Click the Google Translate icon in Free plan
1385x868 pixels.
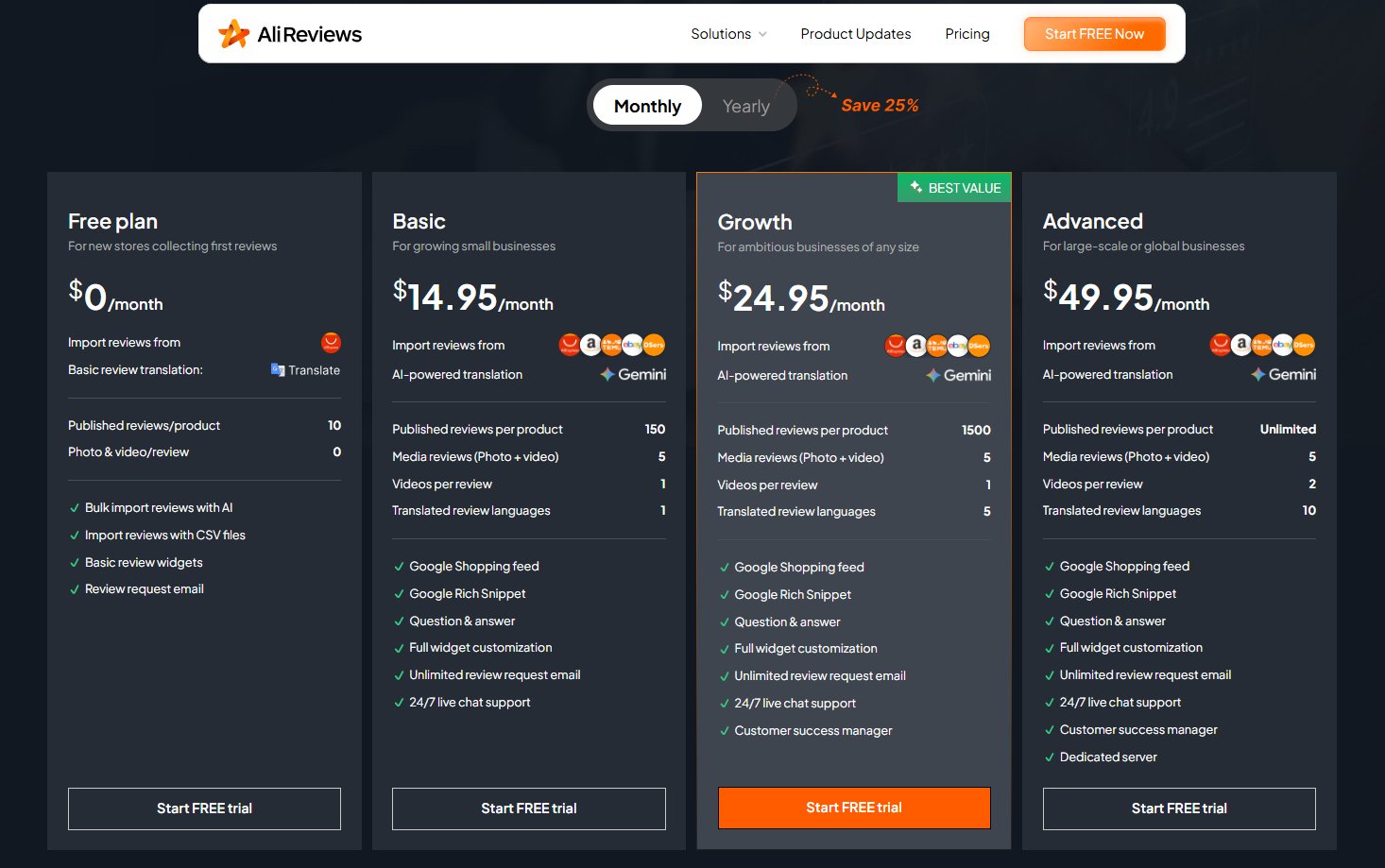click(x=278, y=370)
